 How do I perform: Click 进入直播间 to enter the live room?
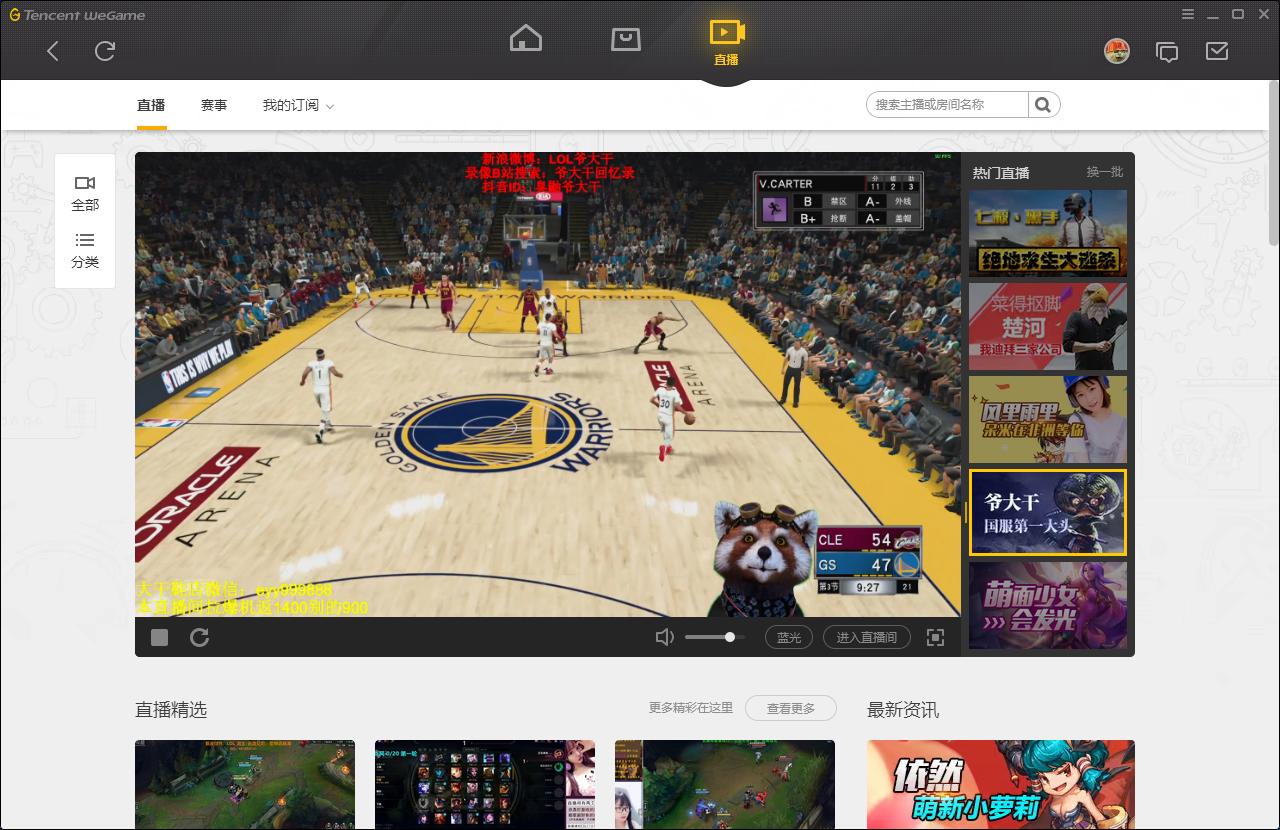[x=867, y=637]
